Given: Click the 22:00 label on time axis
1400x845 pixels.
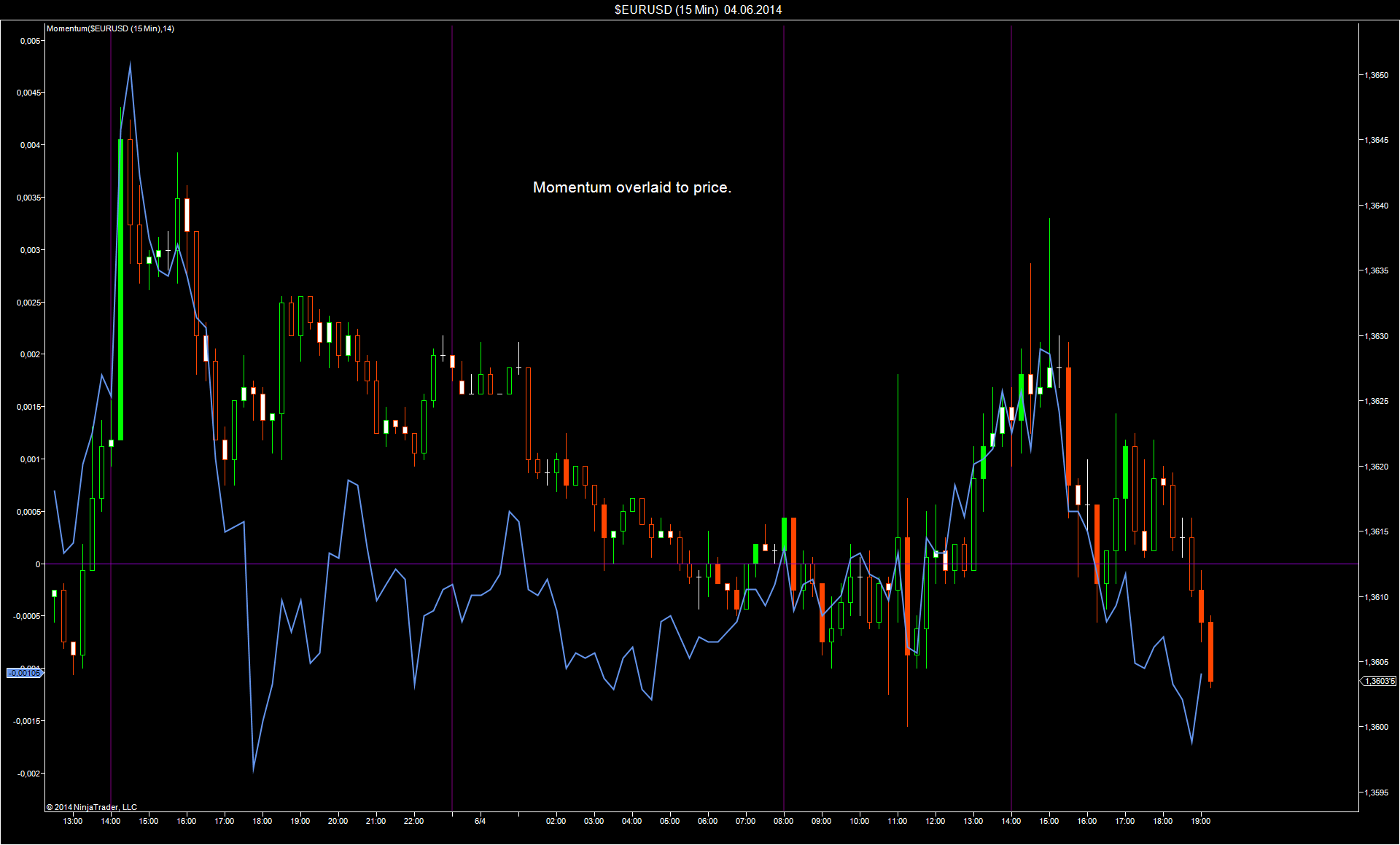Looking at the screenshot, I should (x=413, y=821).
